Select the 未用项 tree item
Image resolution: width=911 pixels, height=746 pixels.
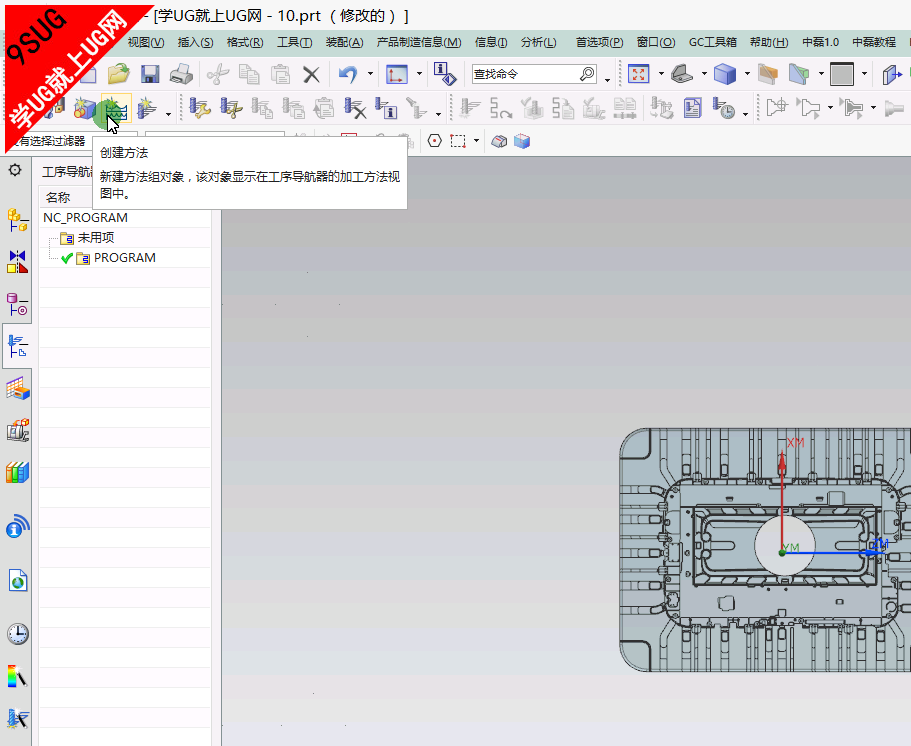click(x=96, y=238)
